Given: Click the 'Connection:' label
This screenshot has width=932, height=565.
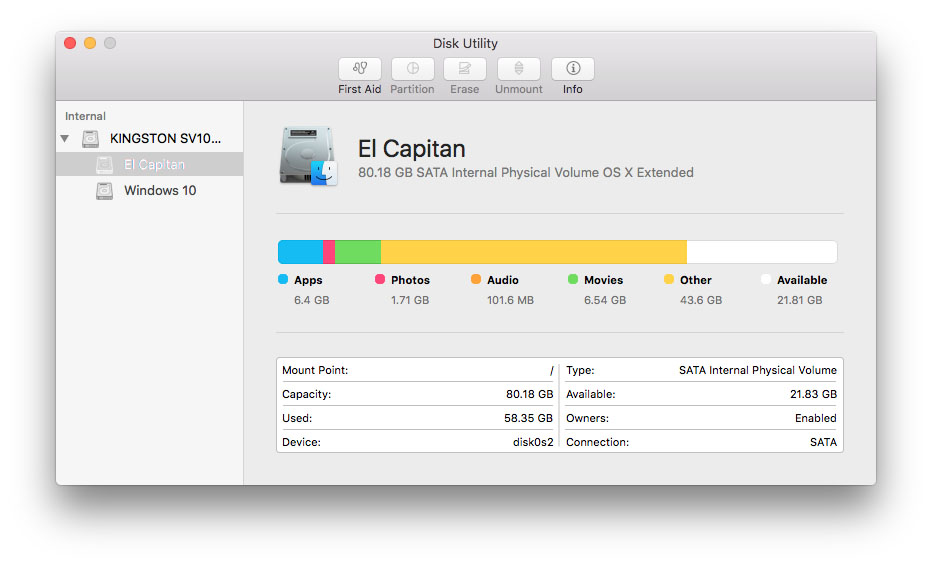Looking at the screenshot, I should 597,442.
